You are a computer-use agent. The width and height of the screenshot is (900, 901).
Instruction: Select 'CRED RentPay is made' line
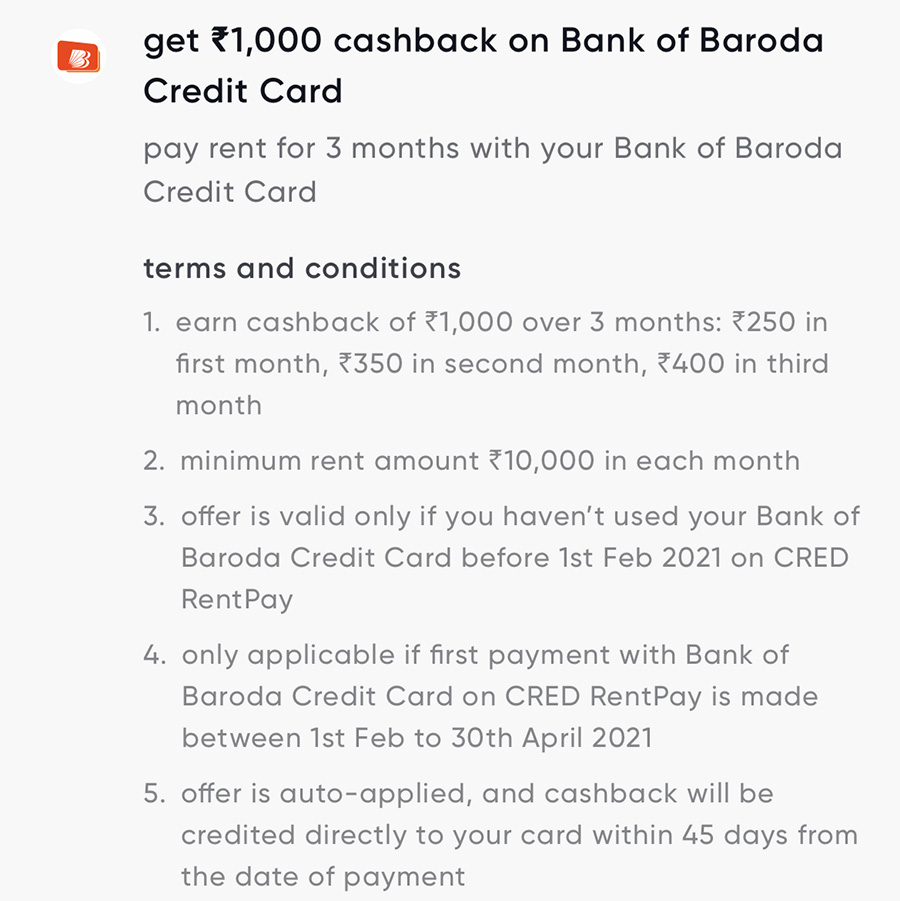coord(499,697)
